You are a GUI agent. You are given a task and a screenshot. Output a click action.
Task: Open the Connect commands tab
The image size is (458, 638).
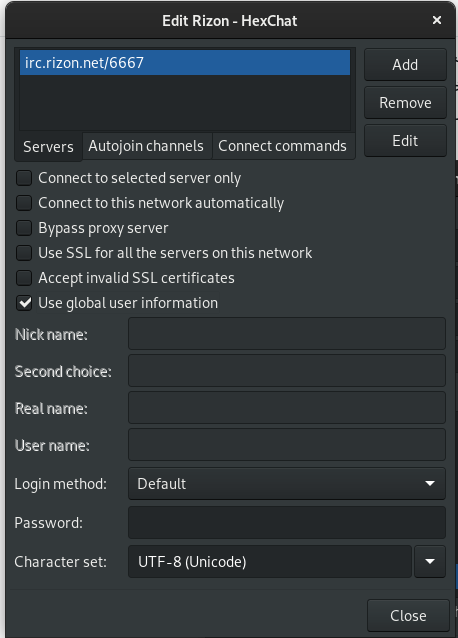click(x=283, y=146)
